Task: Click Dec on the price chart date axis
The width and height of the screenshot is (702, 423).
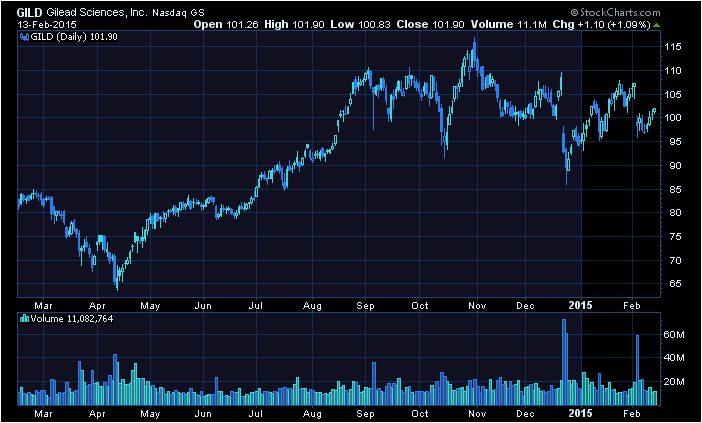Action: (x=526, y=306)
